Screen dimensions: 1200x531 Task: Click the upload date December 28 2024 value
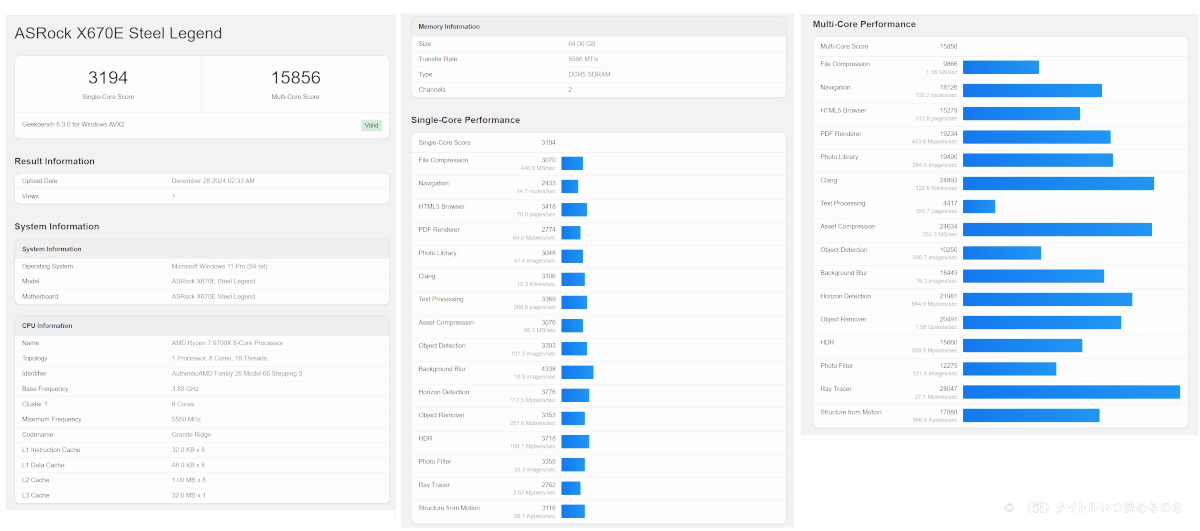tap(213, 181)
